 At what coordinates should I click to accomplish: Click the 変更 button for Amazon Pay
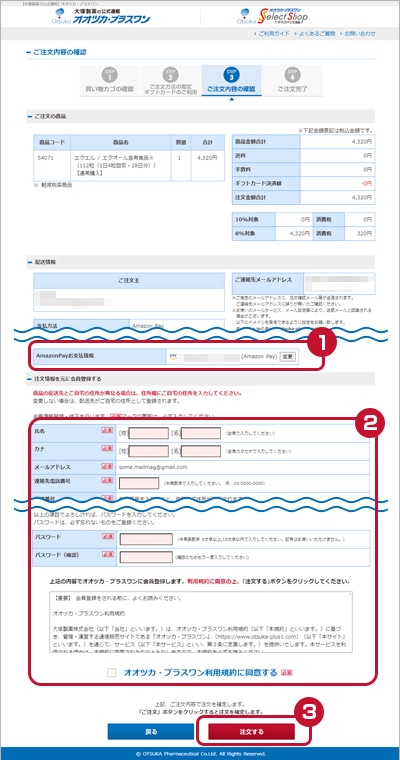pyautogui.click(x=288, y=356)
